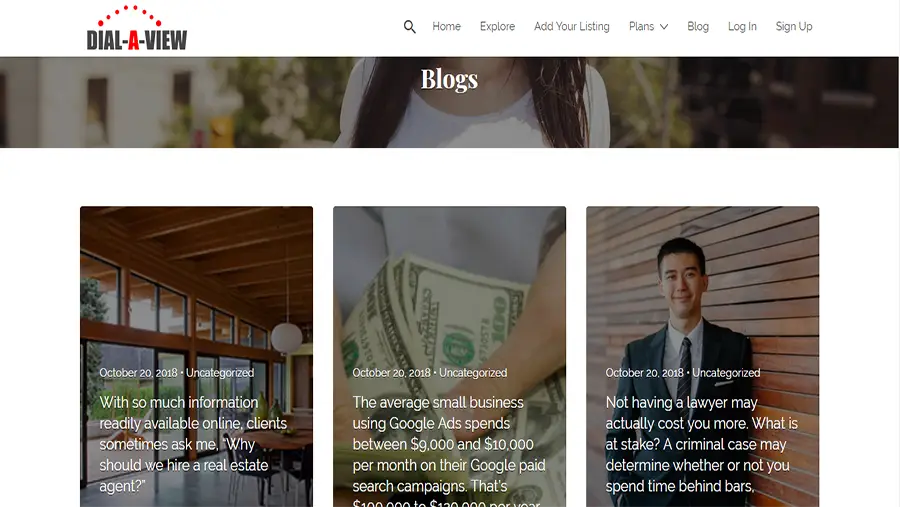Open the Plans menu item

641,26
